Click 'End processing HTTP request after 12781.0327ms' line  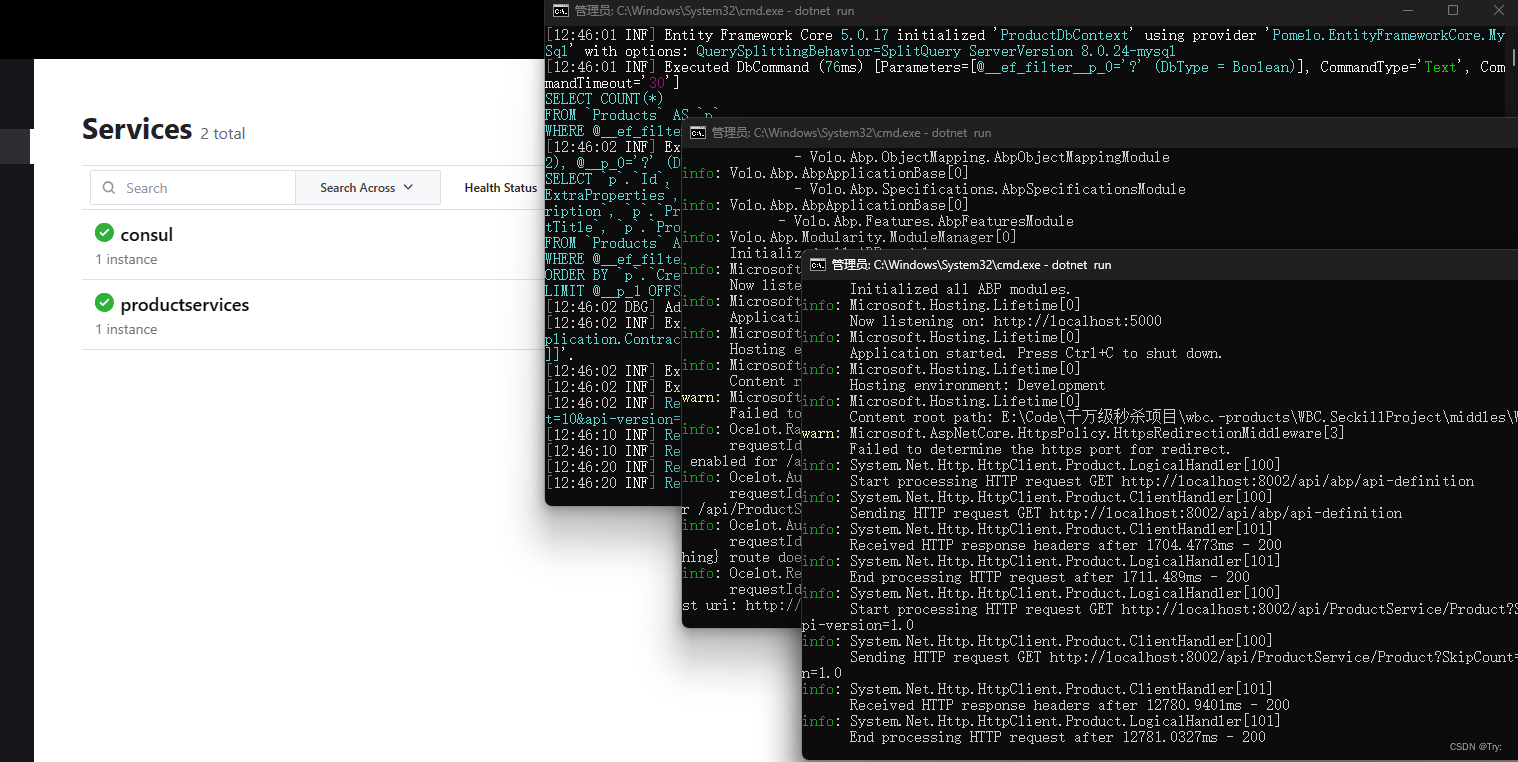pyautogui.click(x=1057, y=737)
